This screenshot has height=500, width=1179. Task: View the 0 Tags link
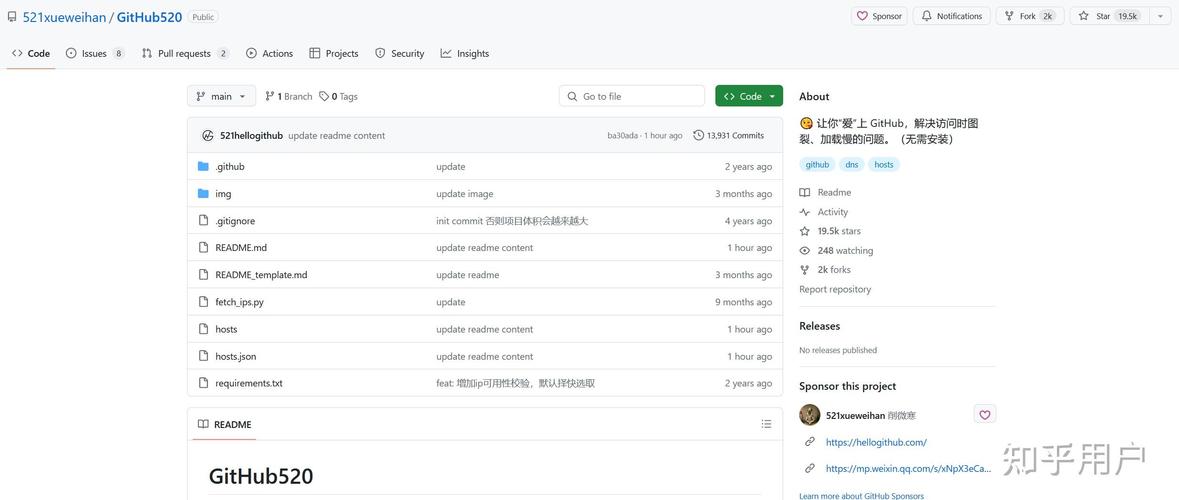tap(338, 96)
